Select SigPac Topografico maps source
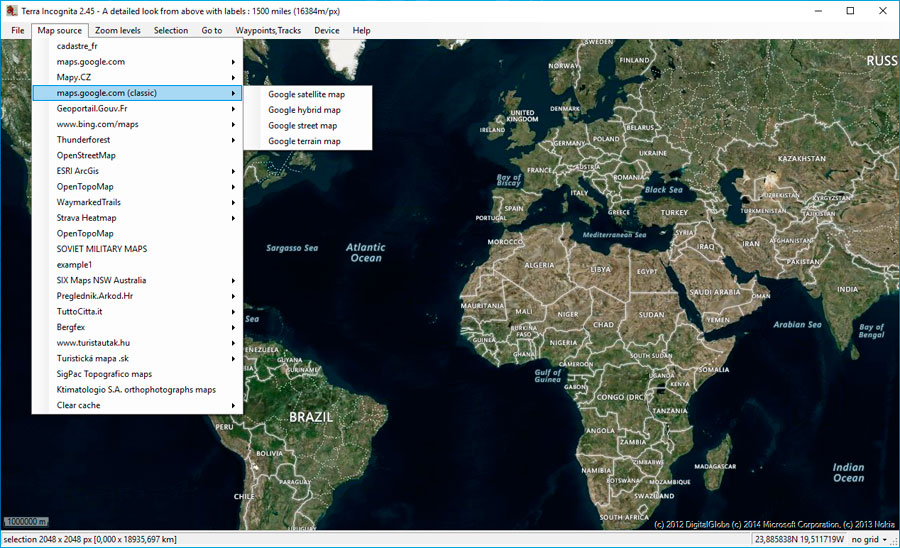 coord(137,374)
